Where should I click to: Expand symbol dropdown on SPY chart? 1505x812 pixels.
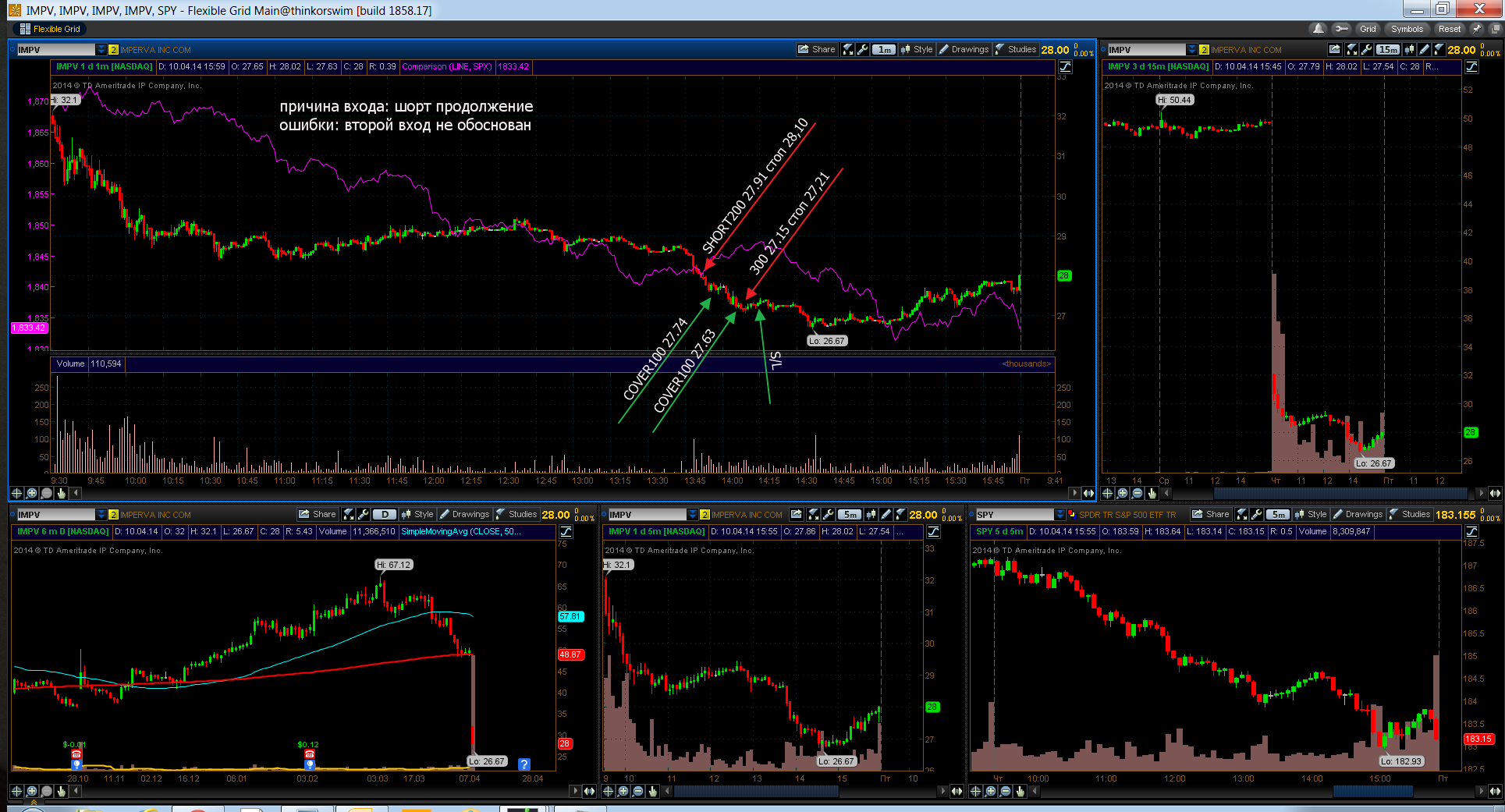click(x=1060, y=515)
